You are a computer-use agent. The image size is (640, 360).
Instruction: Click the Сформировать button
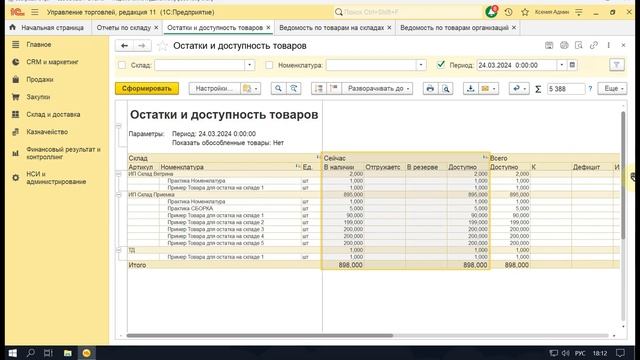click(x=147, y=89)
